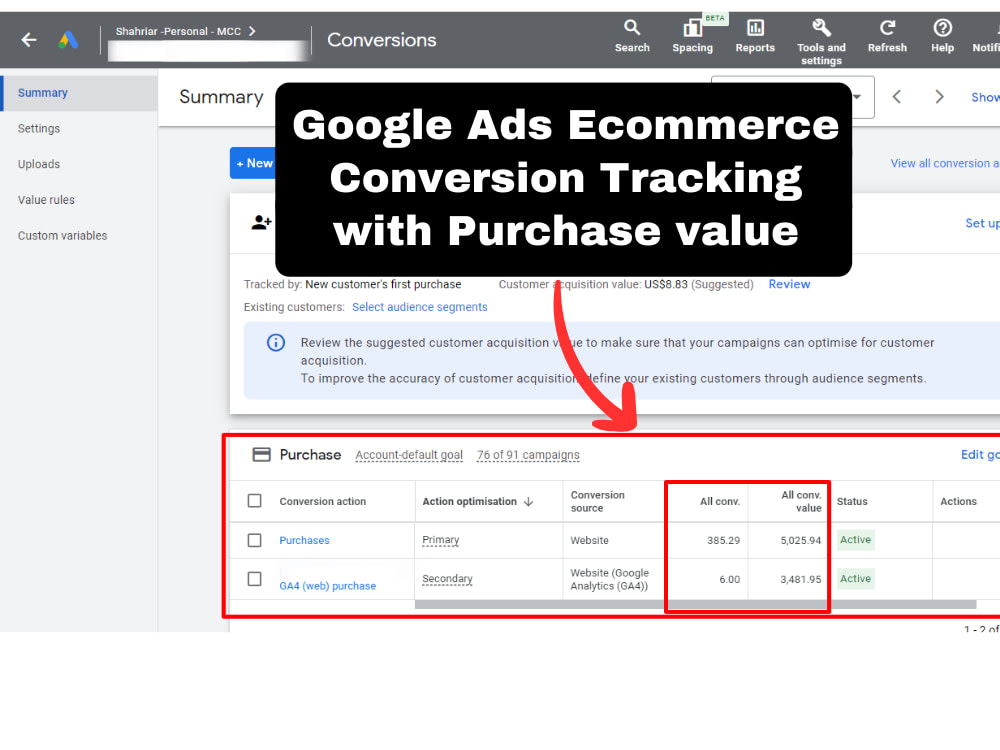Check the GA4 (web) purchase row checkbox
The height and width of the screenshot is (750, 1000).
tap(254, 579)
